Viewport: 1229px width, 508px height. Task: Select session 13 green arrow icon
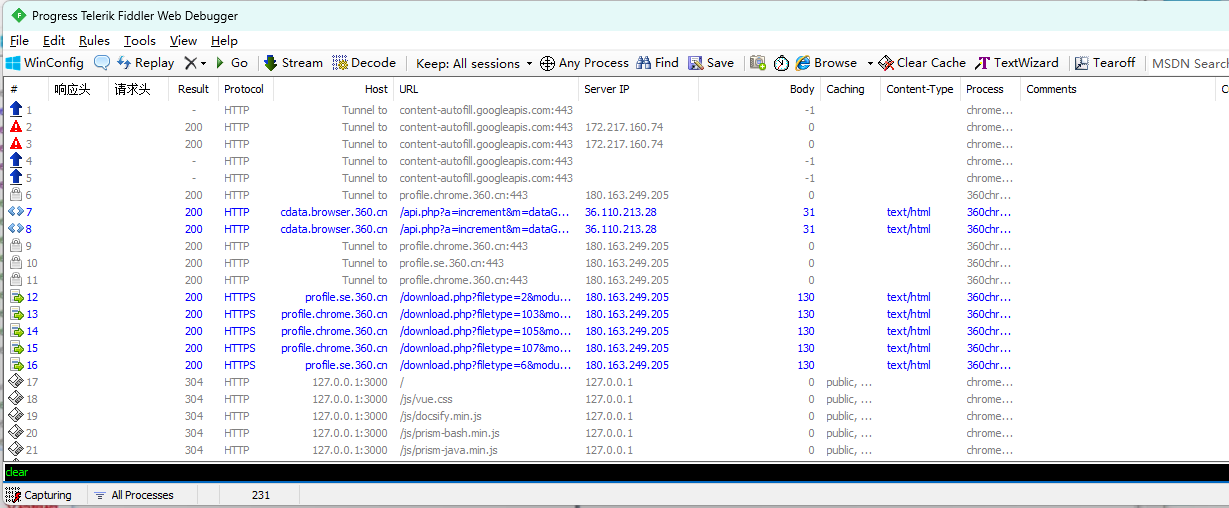point(16,314)
